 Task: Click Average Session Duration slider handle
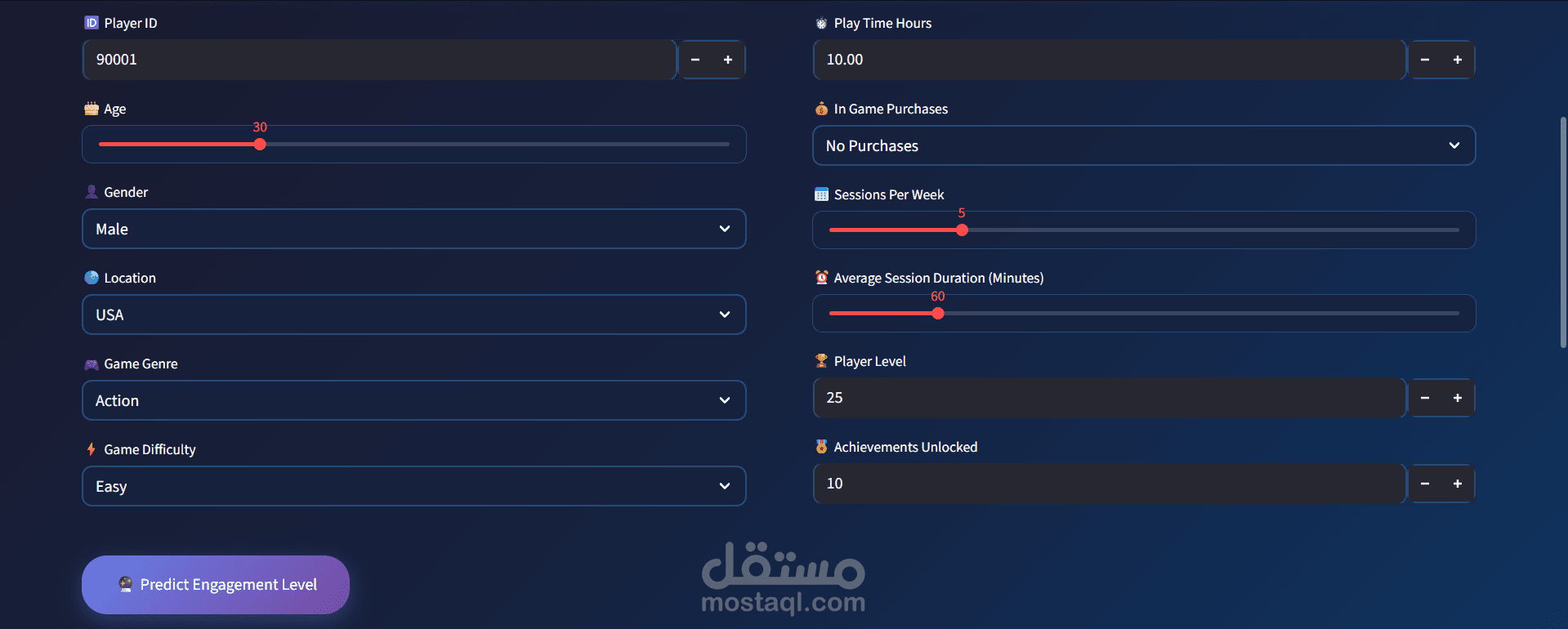tap(938, 314)
